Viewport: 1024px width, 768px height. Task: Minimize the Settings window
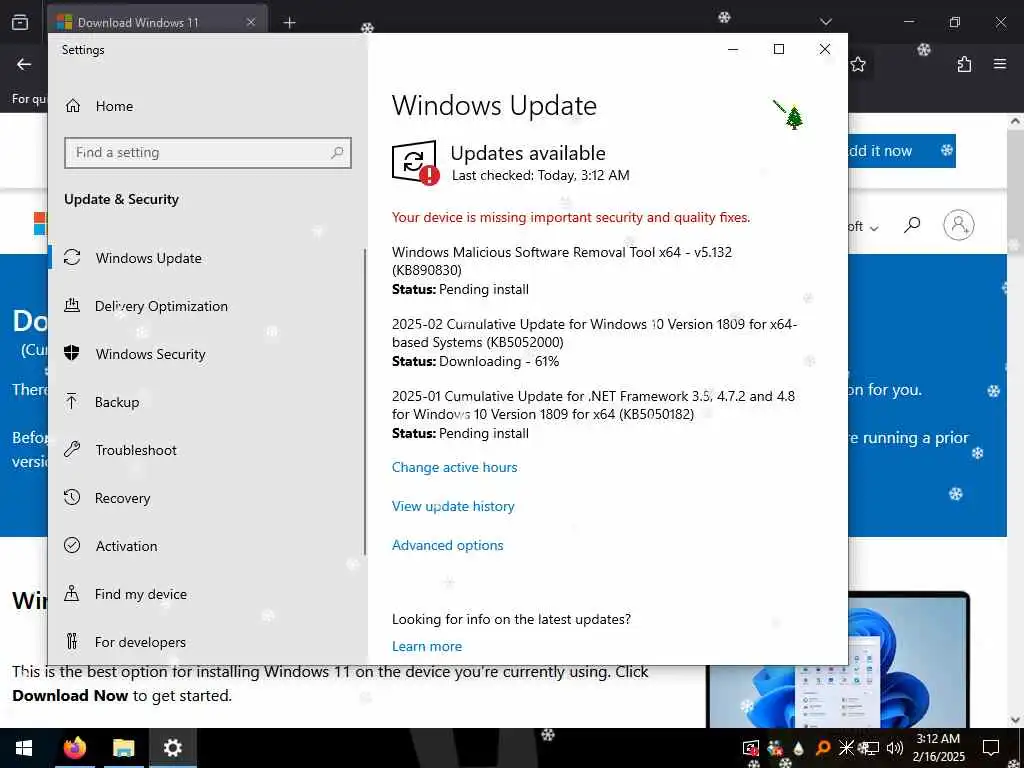[733, 49]
